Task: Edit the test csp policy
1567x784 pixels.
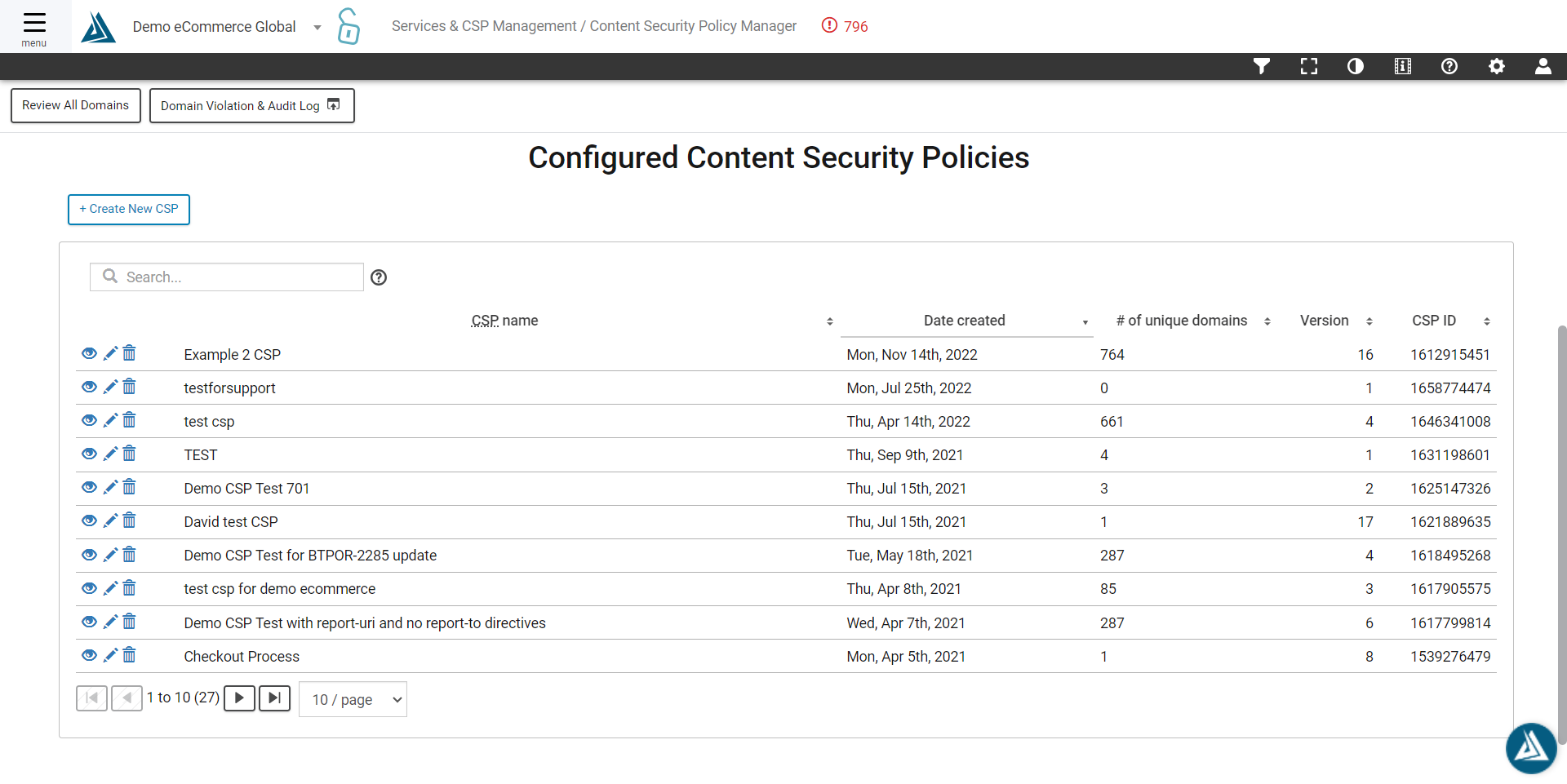Action: (110, 420)
